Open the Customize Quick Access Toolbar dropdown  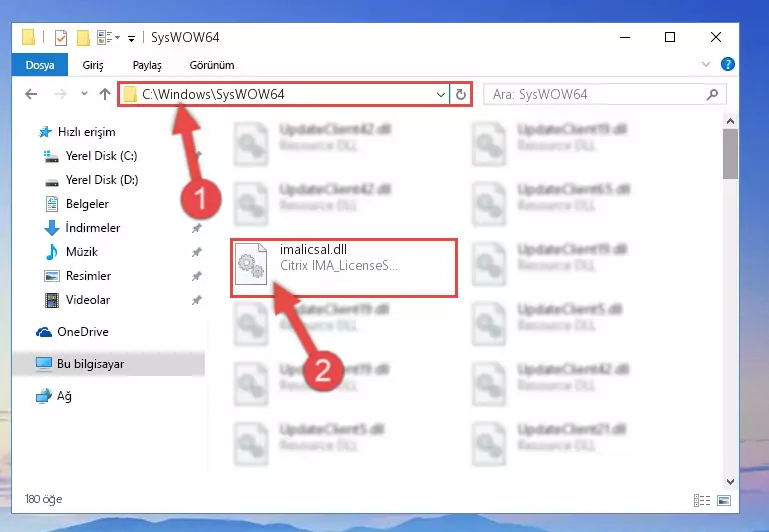[131, 38]
